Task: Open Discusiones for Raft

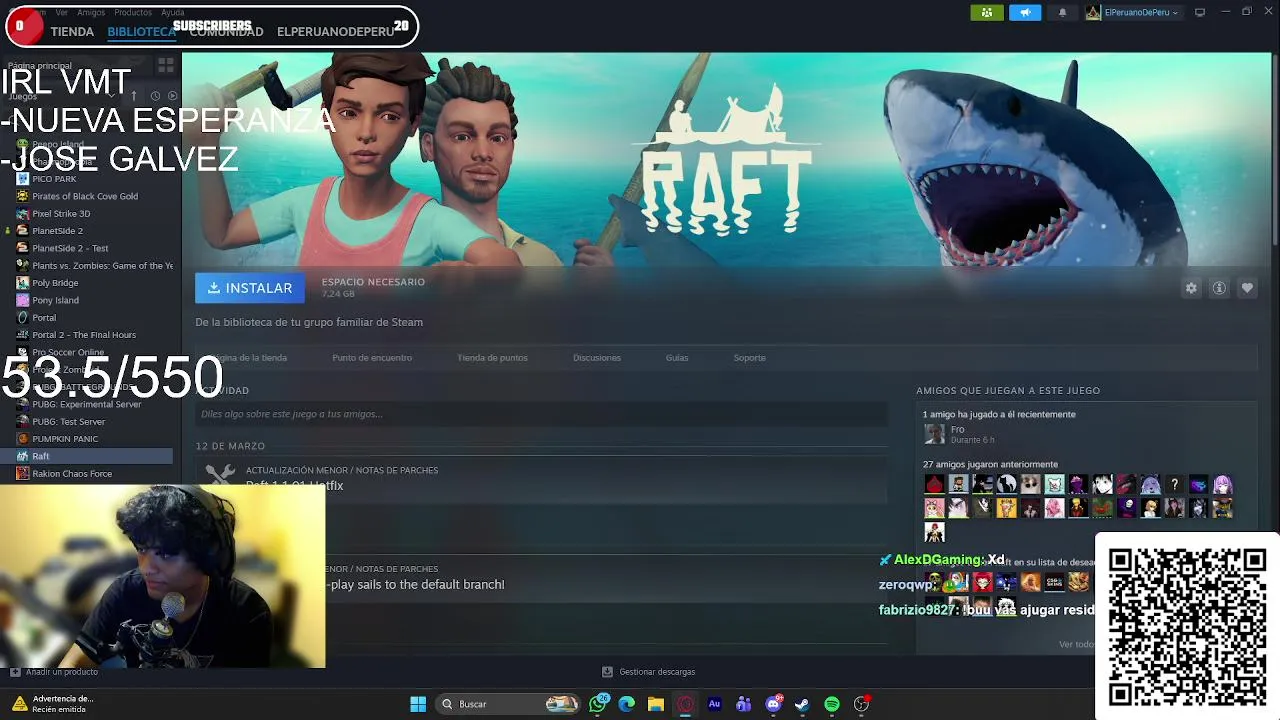Action: click(x=597, y=357)
